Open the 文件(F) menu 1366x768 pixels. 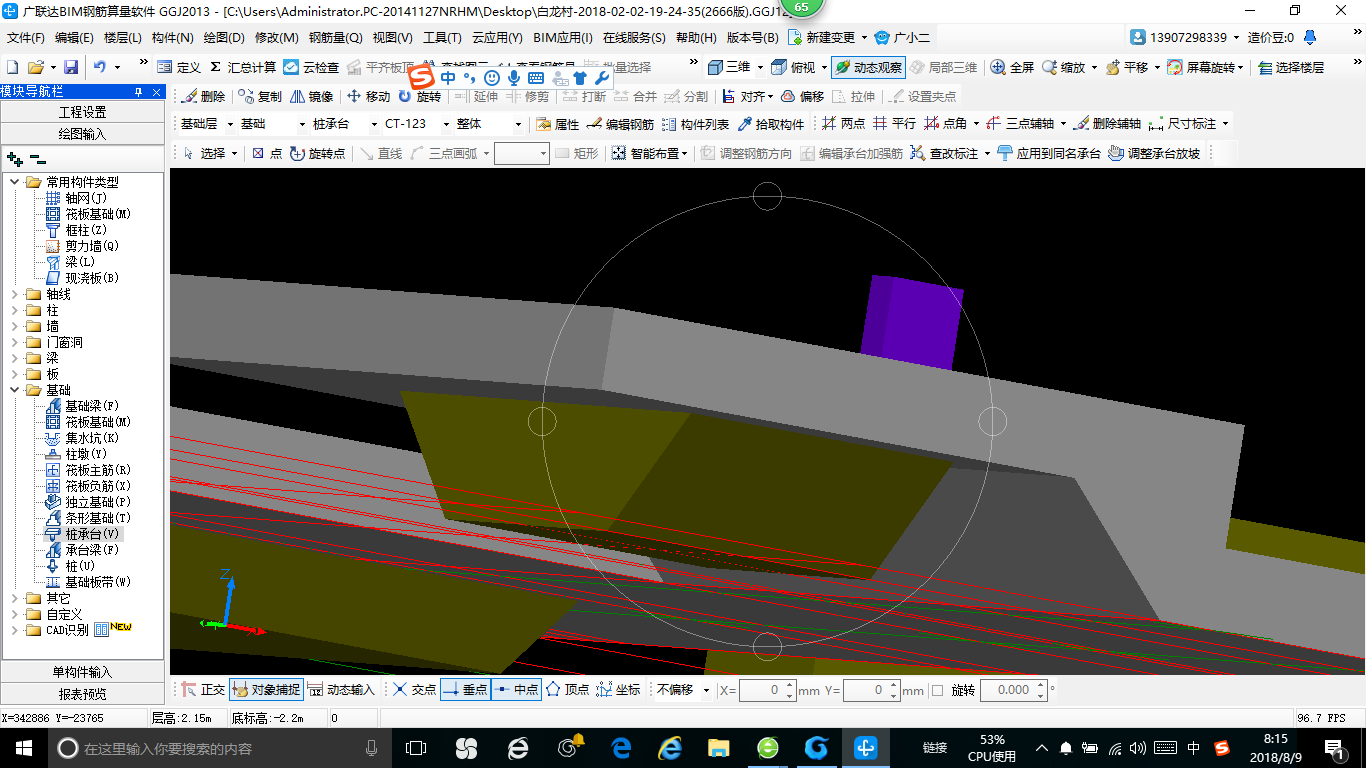click(x=25, y=38)
